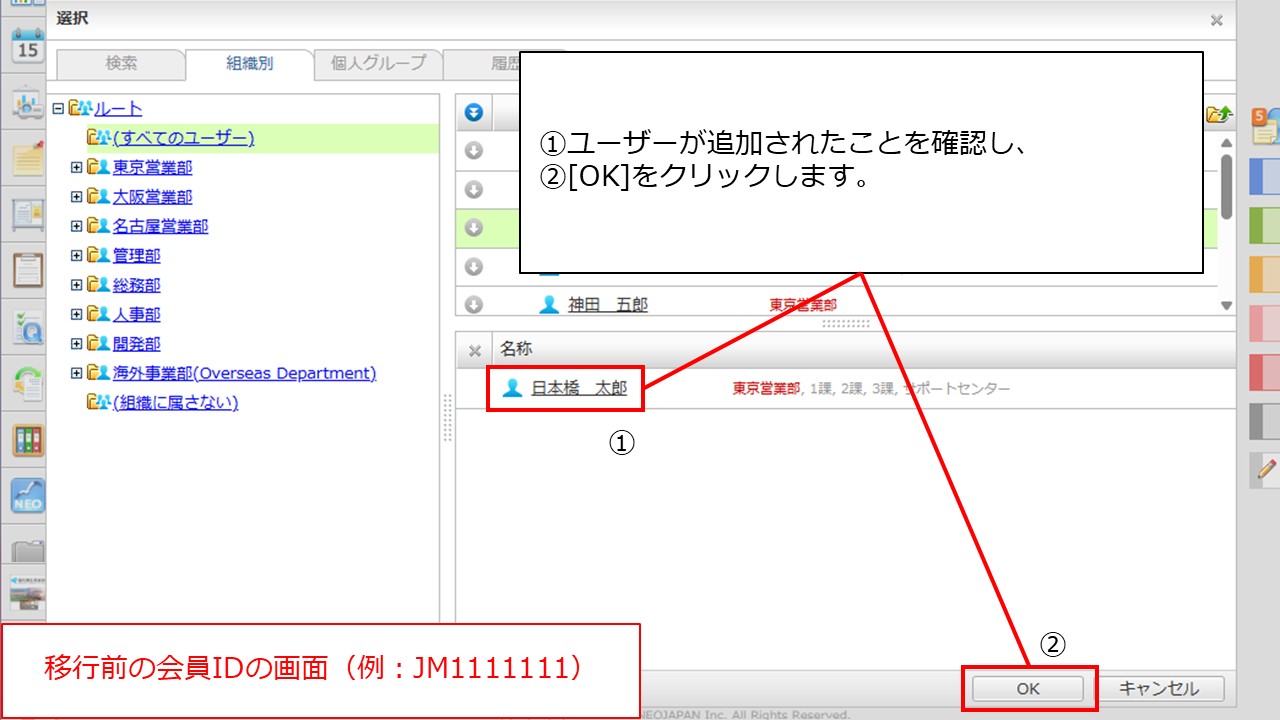Open the ルート link in the tree

(118, 108)
